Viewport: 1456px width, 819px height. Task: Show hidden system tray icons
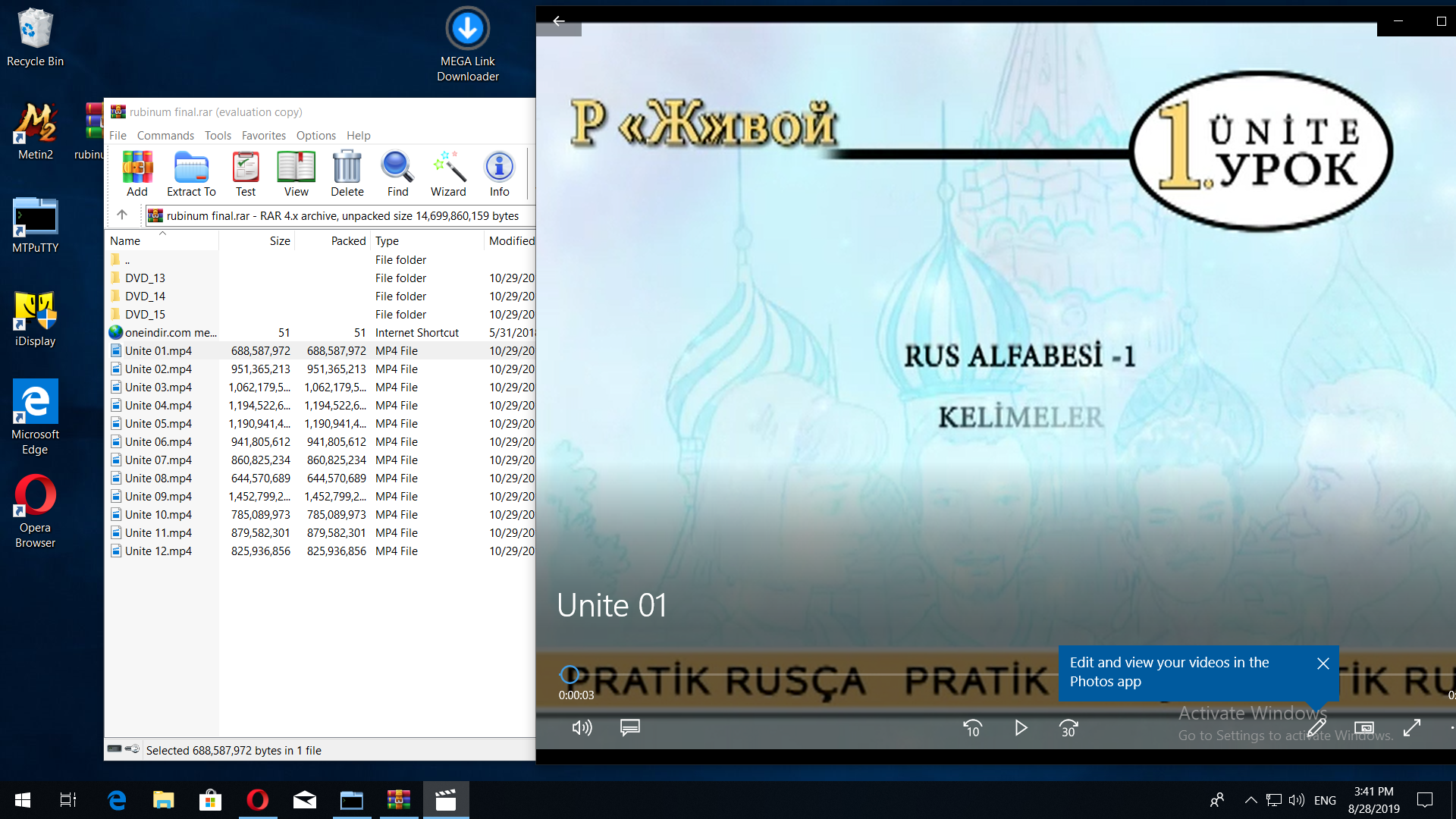1251,800
